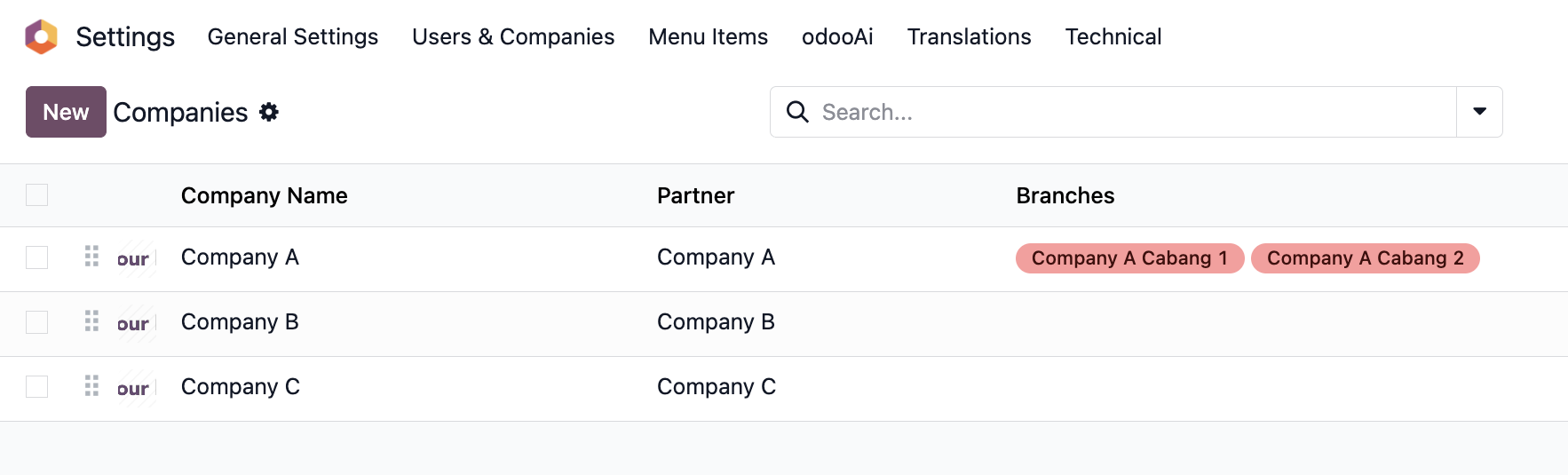Open the Translations menu
This screenshot has width=1568, height=475.
click(x=969, y=36)
